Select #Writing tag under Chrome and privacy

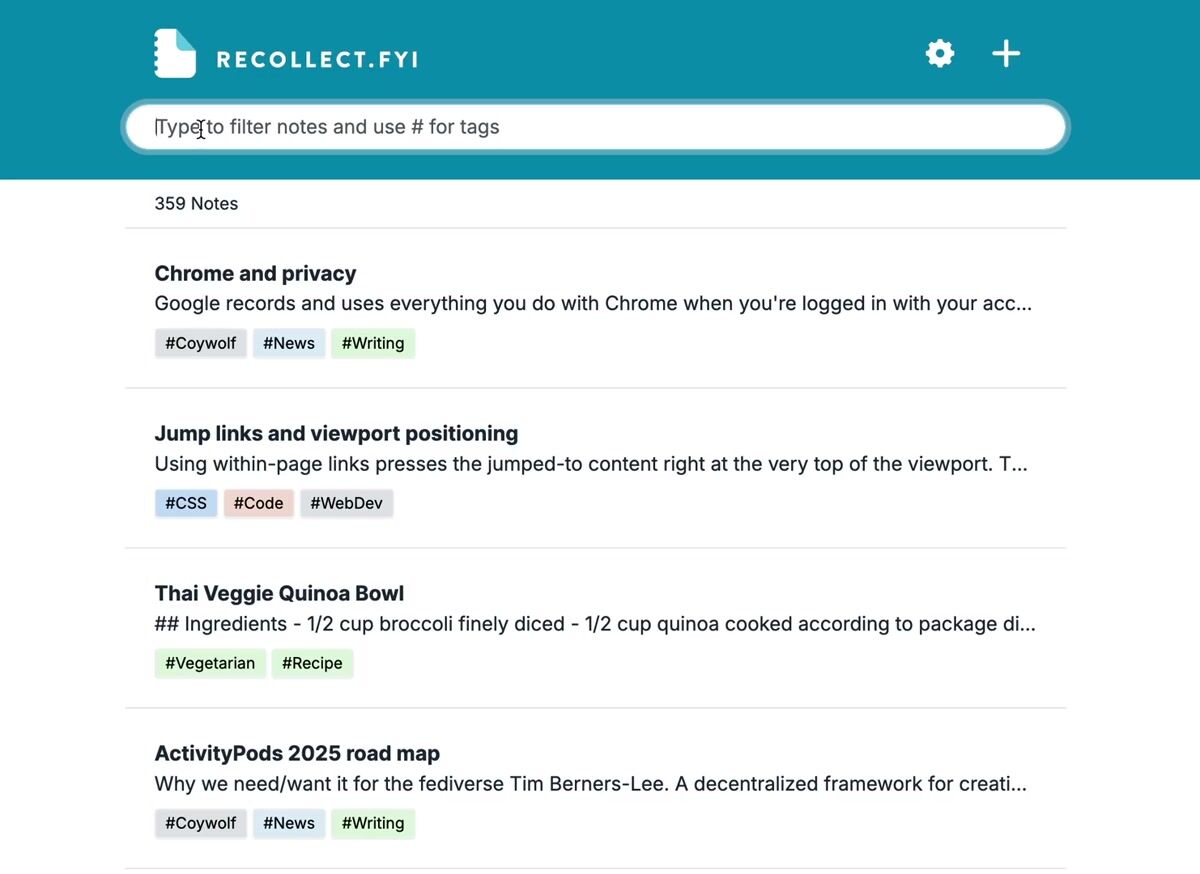click(x=373, y=343)
